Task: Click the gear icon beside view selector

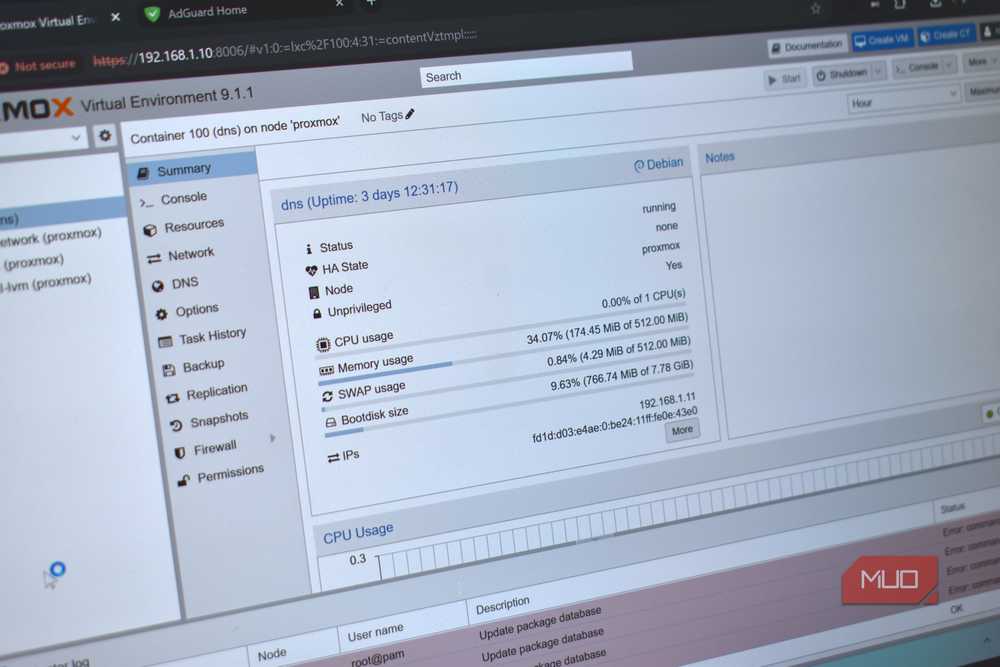Action: [105, 135]
